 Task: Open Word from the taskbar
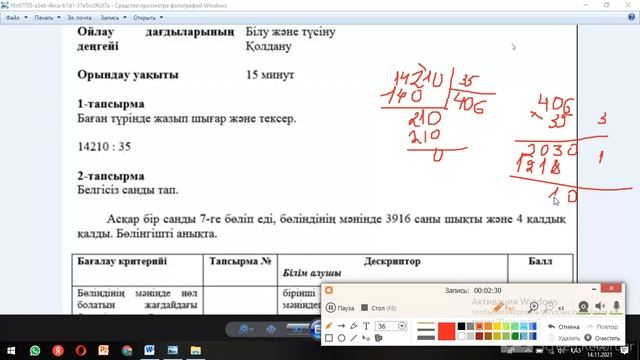pyautogui.click(x=149, y=351)
